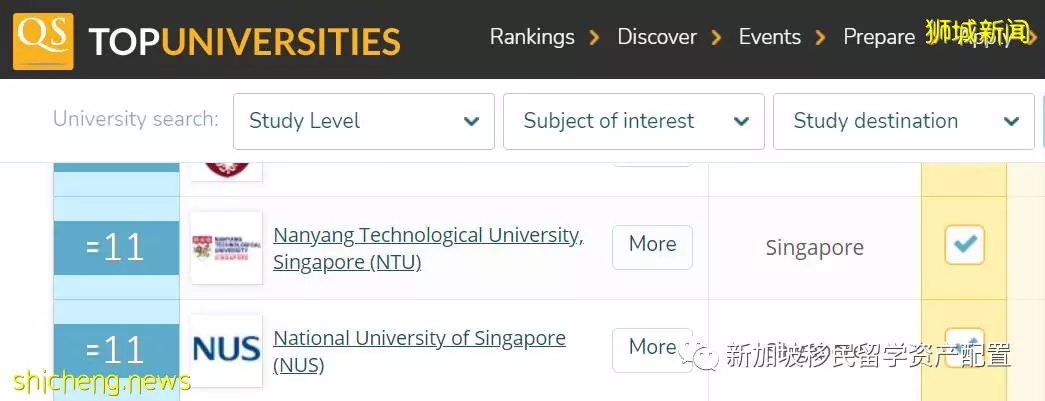This screenshot has height=401, width=1045.
Task: Open the Events menu
Action: pyautogui.click(x=770, y=37)
